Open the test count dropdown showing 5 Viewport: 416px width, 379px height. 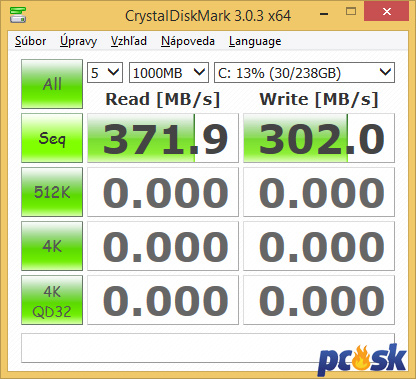105,73
